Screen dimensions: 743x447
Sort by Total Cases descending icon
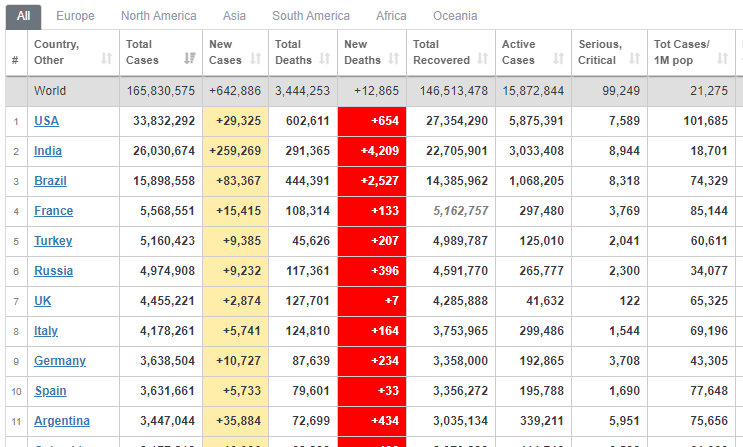point(190,59)
